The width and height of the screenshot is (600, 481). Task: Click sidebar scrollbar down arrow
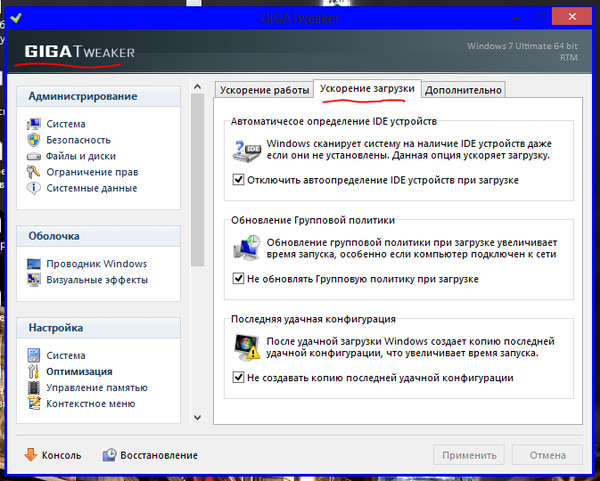[197, 417]
